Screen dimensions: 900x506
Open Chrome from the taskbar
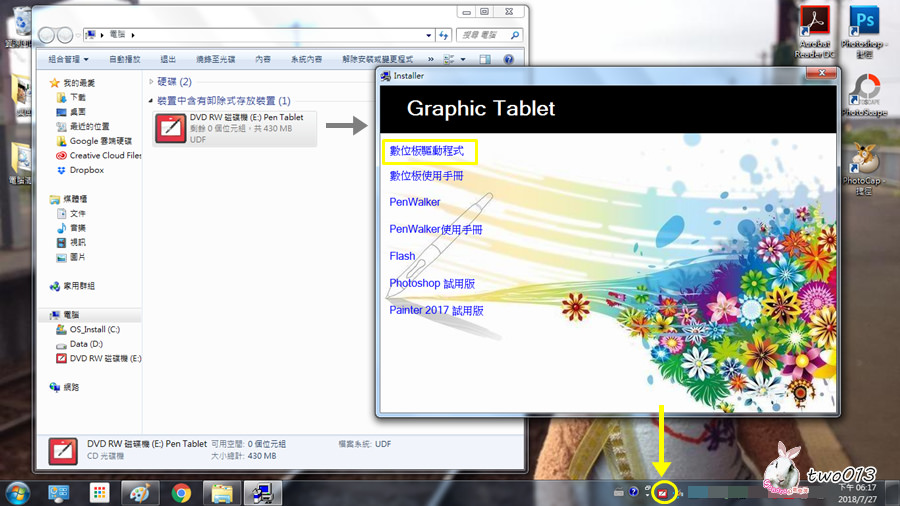(x=181, y=492)
